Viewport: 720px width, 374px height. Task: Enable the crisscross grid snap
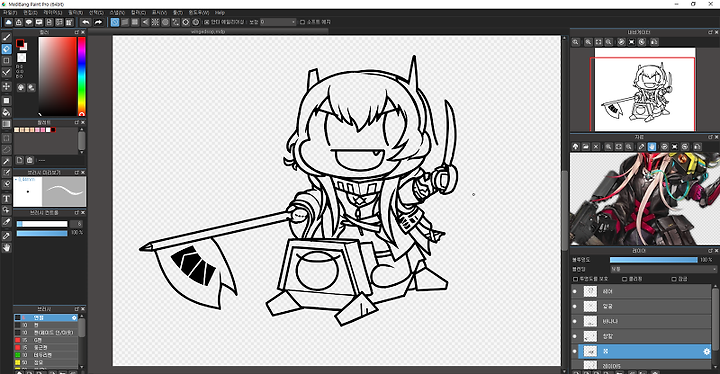(x=135, y=22)
